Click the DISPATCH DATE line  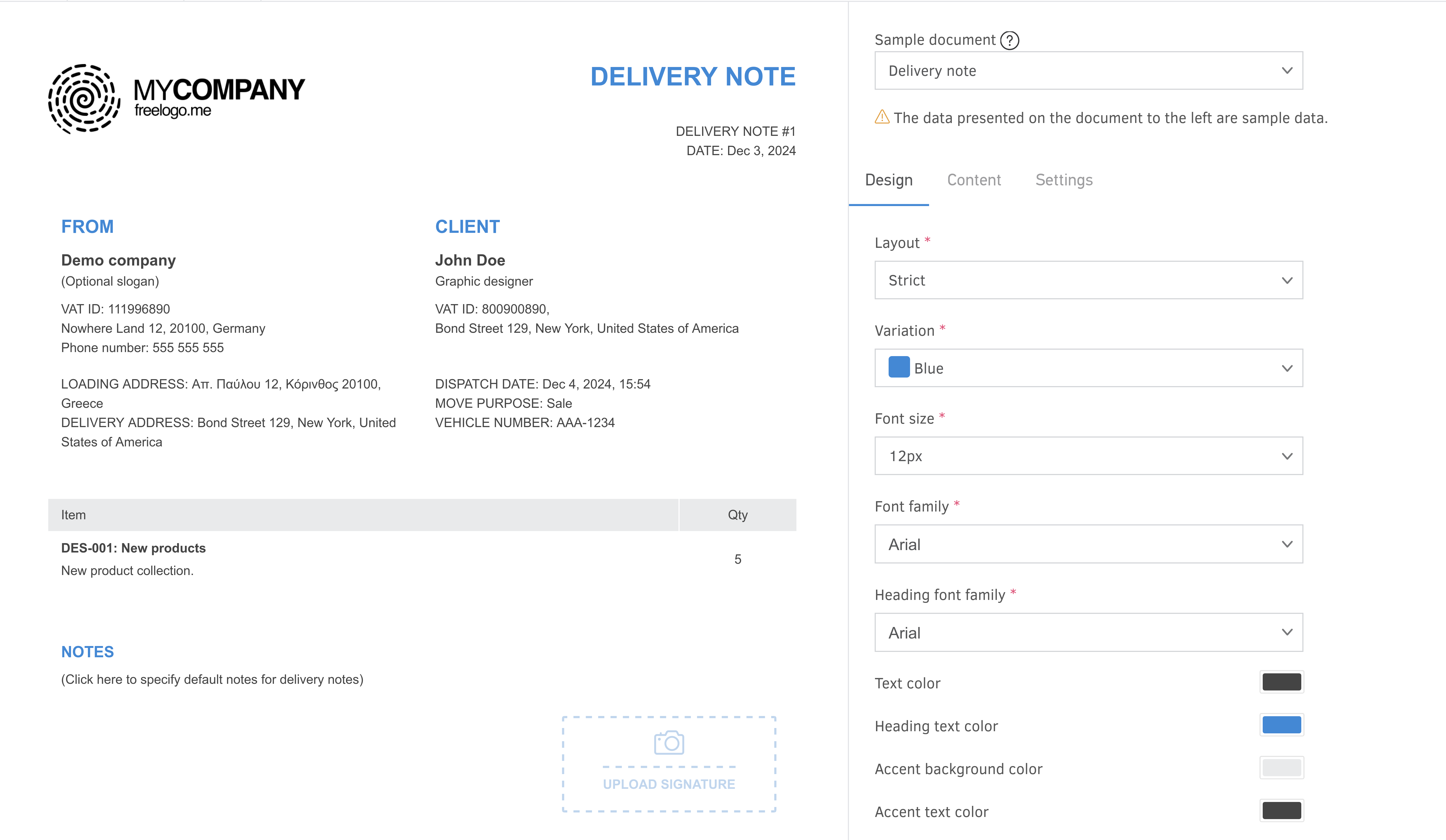pyautogui.click(x=543, y=384)
